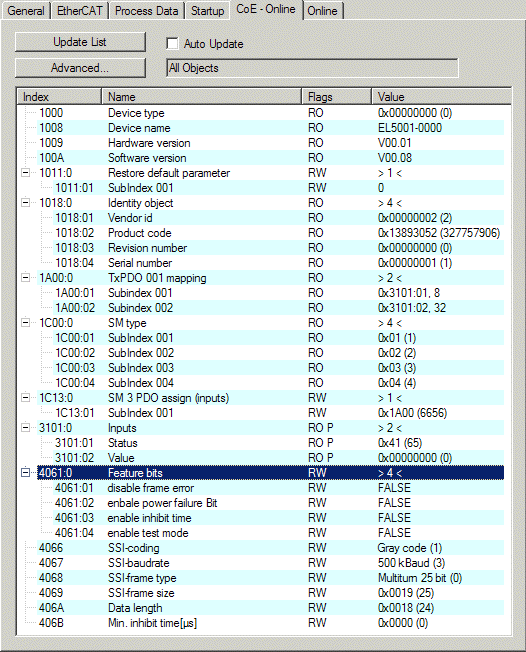
Task: Collapse the 3101:0 Inputs node
Action: [x=25, y=427]
